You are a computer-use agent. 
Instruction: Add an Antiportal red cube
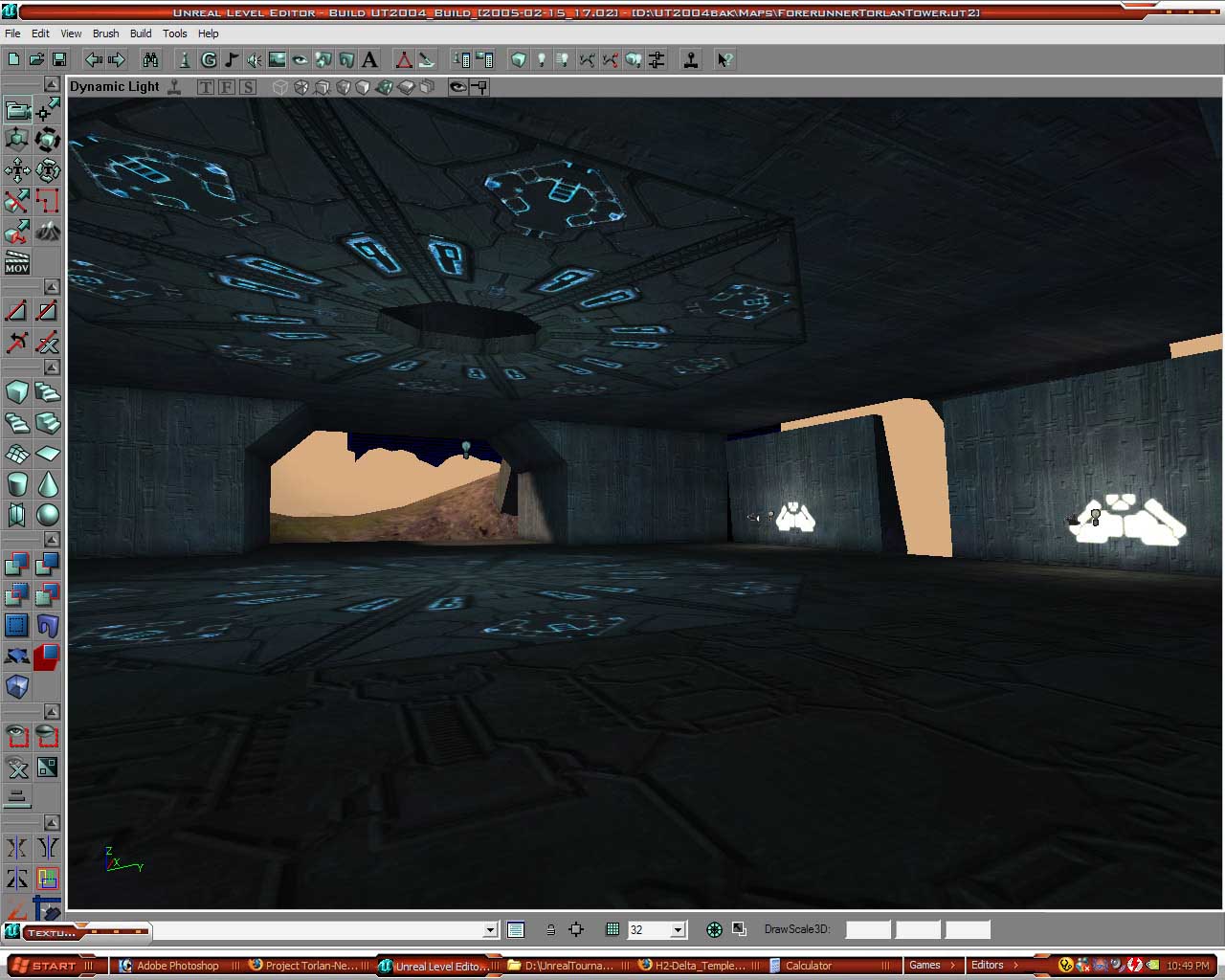pos(48,656)
